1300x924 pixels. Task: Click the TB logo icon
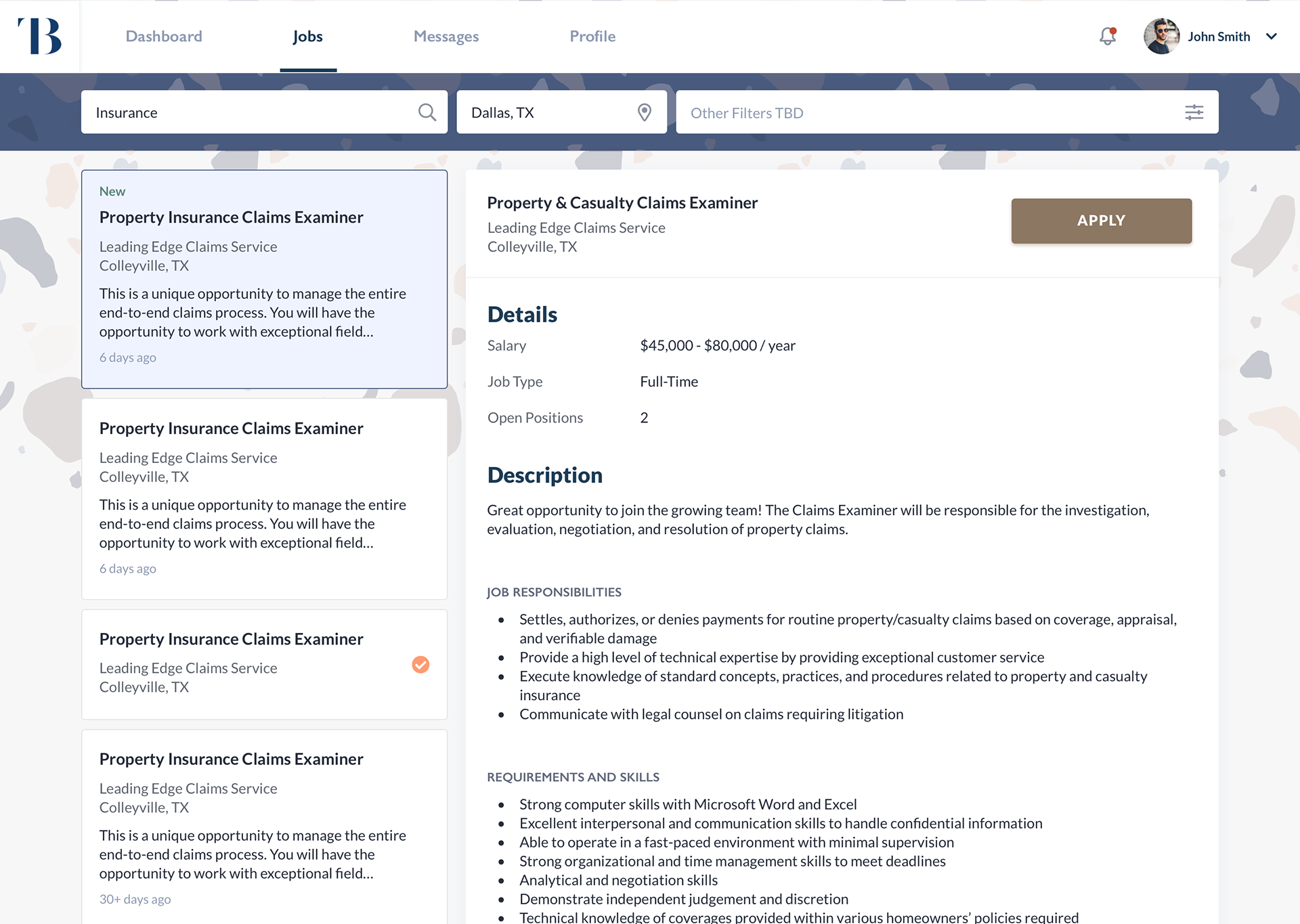pos(39,36)
